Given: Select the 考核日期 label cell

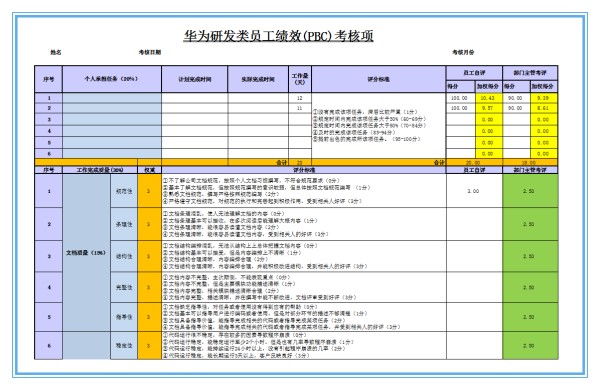Looking at the screenshot, I should coord(150,52).
